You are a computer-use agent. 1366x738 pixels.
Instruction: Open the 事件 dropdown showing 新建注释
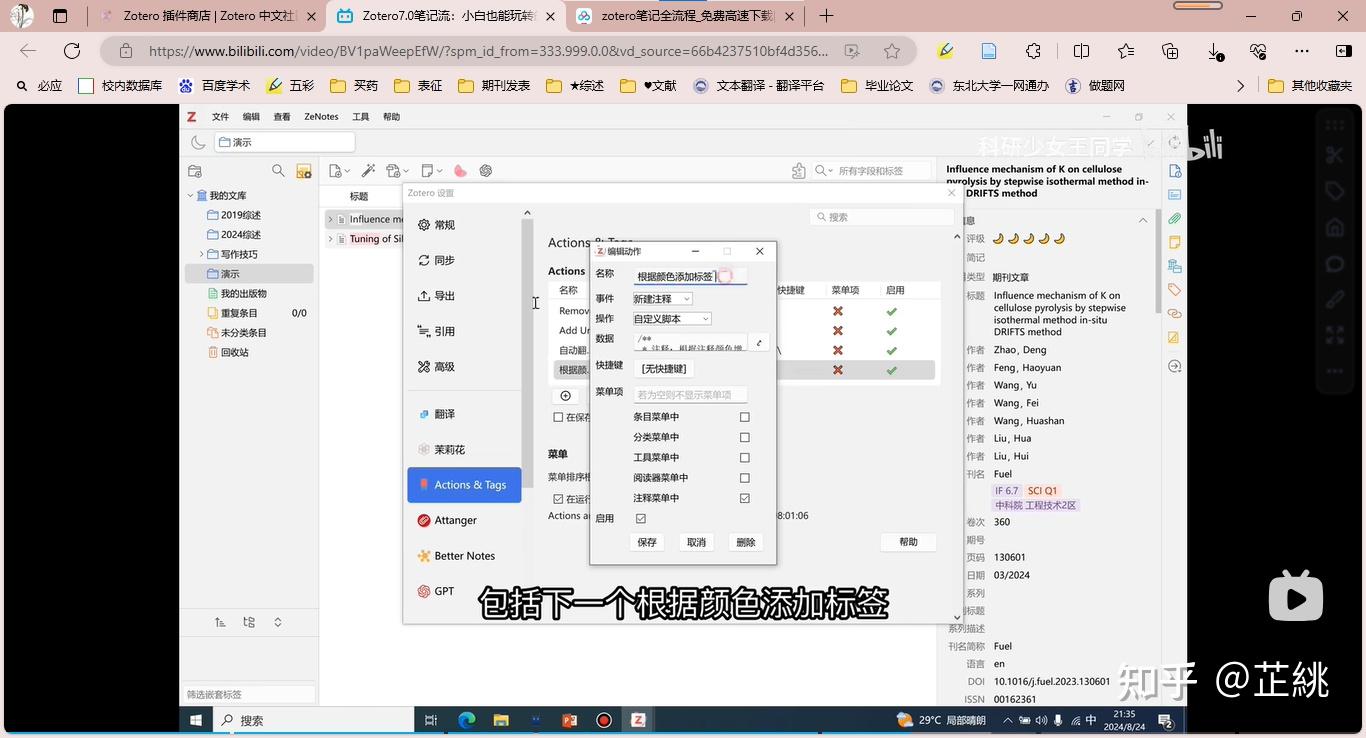(x=662, y=299)
